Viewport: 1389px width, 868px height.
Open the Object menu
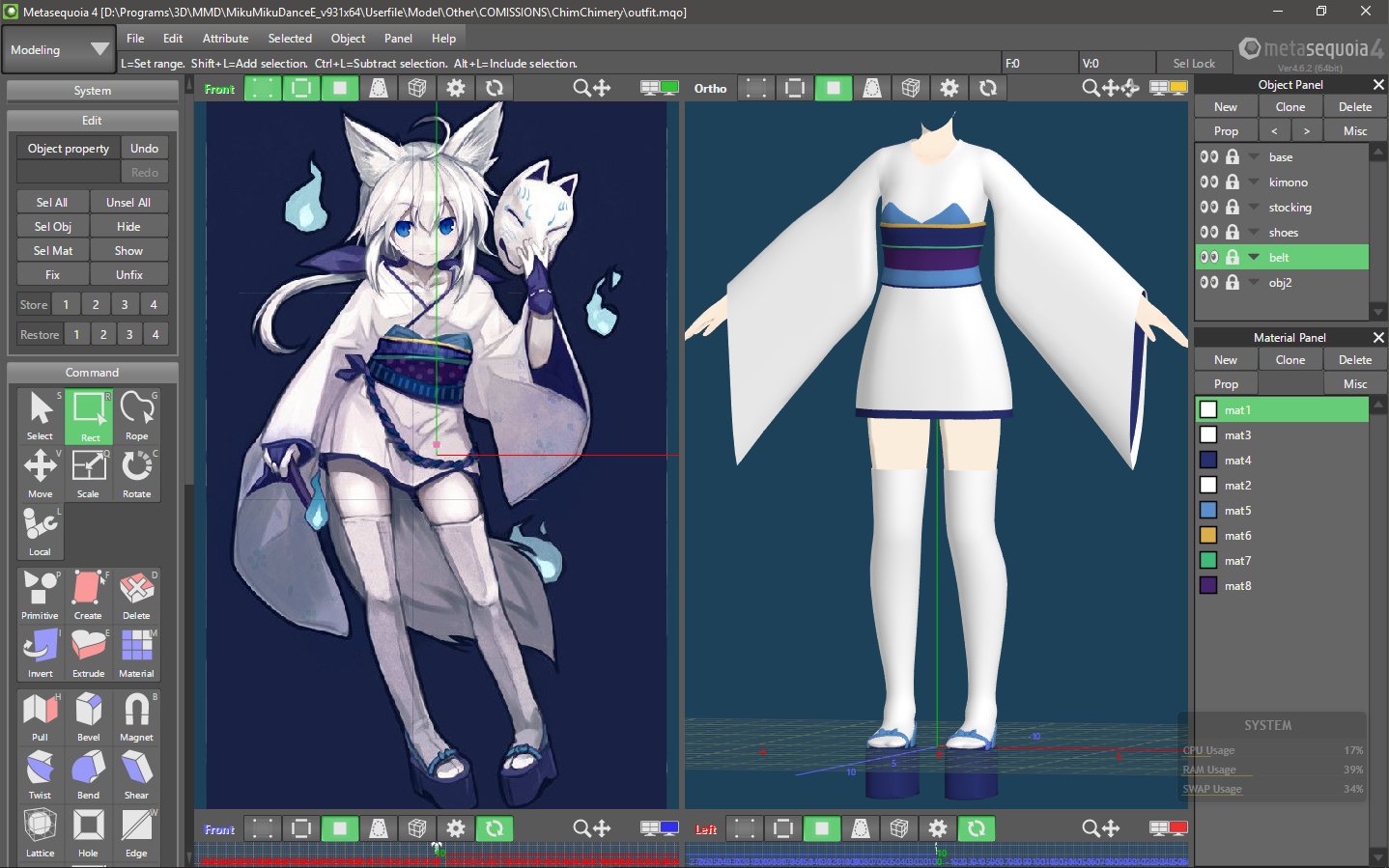pyautogui.click(x=348, y=39)
